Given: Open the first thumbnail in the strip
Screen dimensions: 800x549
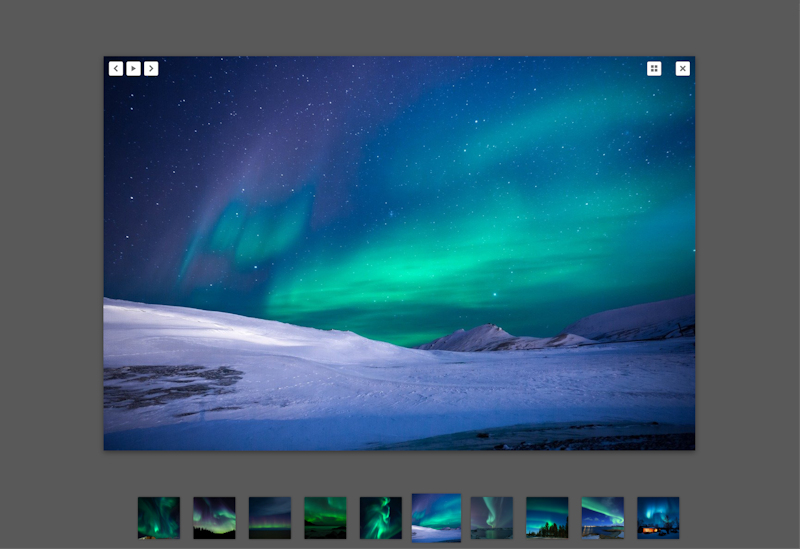Looking at the screenshot, I should pos(159,518).
